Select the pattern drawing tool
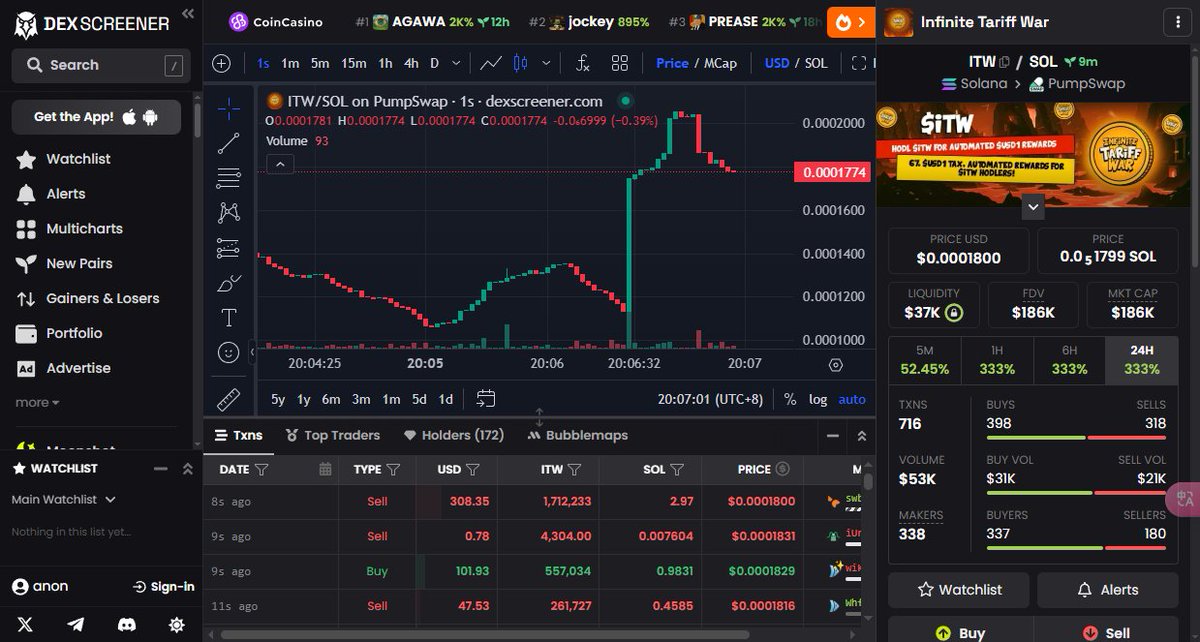The height and width of the screenshot is (642, 1200). point(228,212)
